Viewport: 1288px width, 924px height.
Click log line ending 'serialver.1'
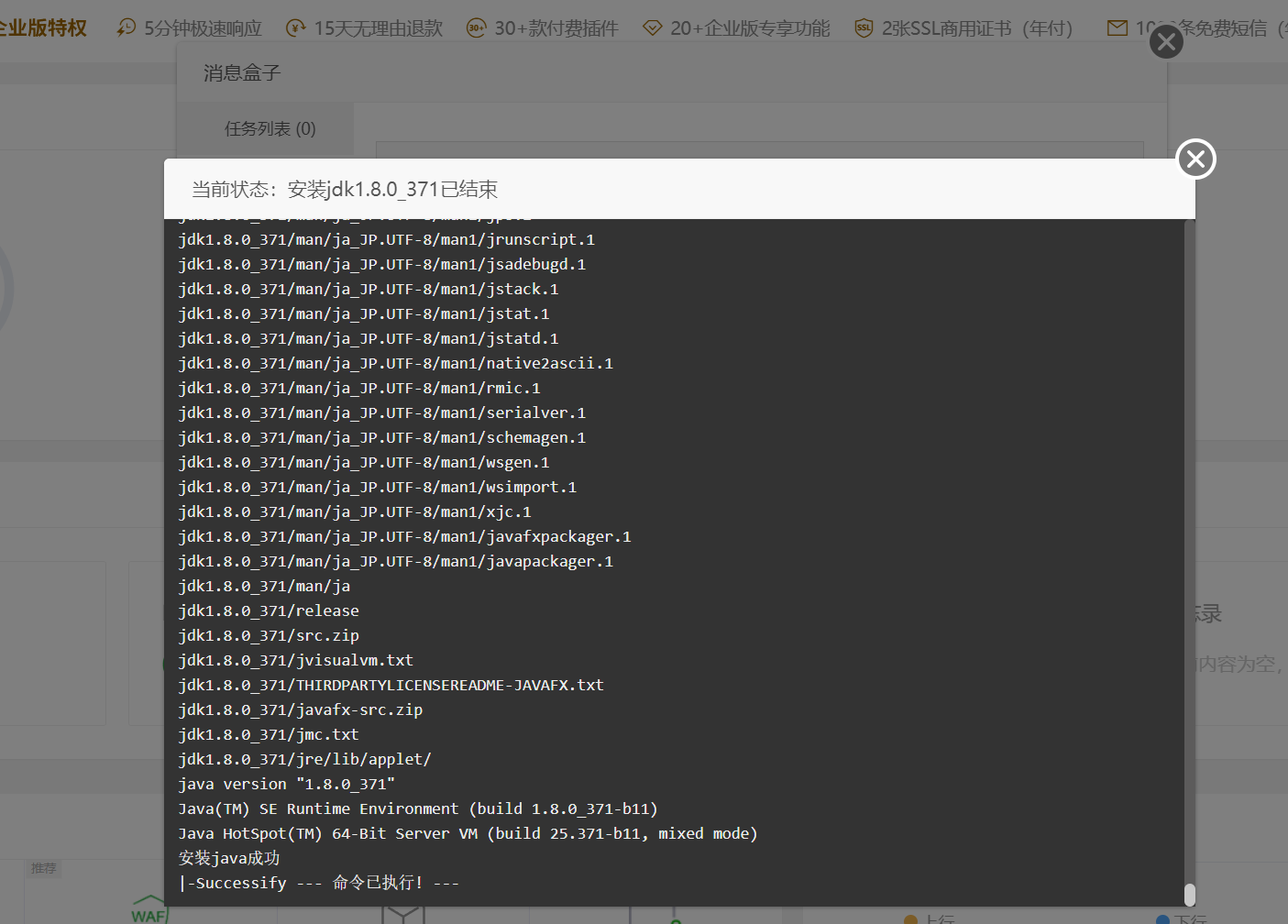(x=381, y=413)
